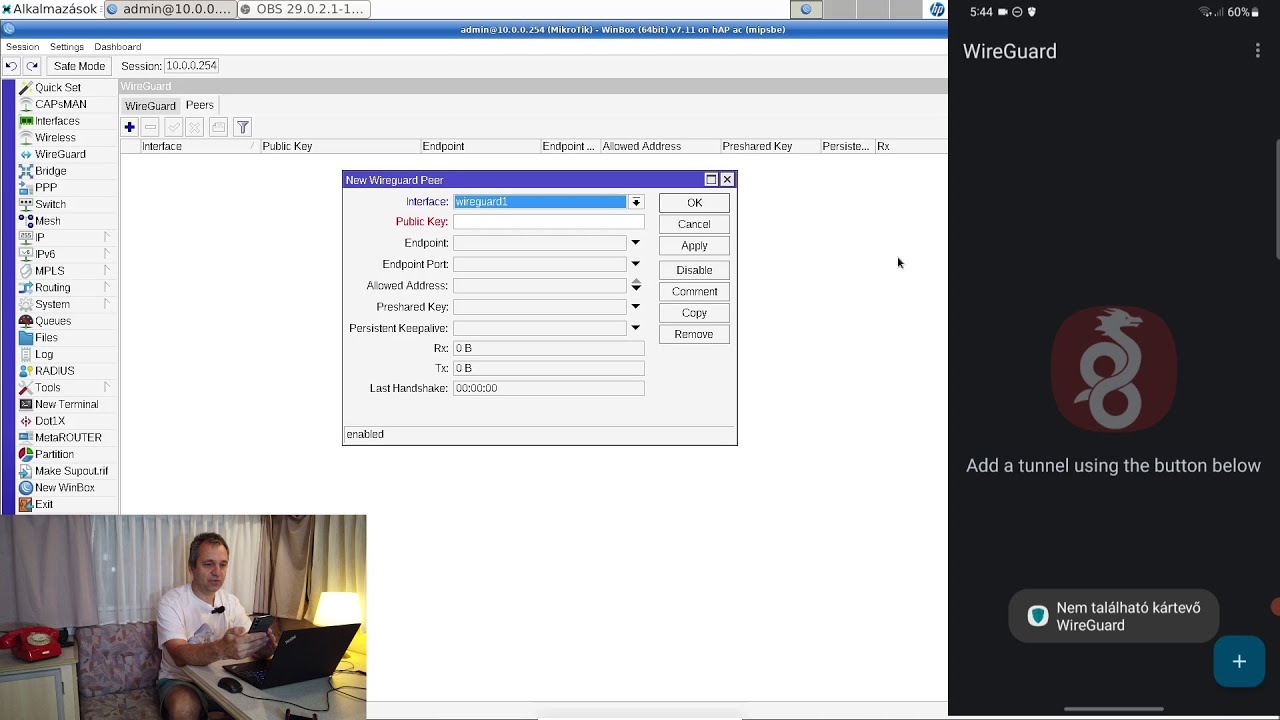1280x720 pixels.
Task: Click Cancel in New Wireguard Peer
Action: (x=694, y=224)
